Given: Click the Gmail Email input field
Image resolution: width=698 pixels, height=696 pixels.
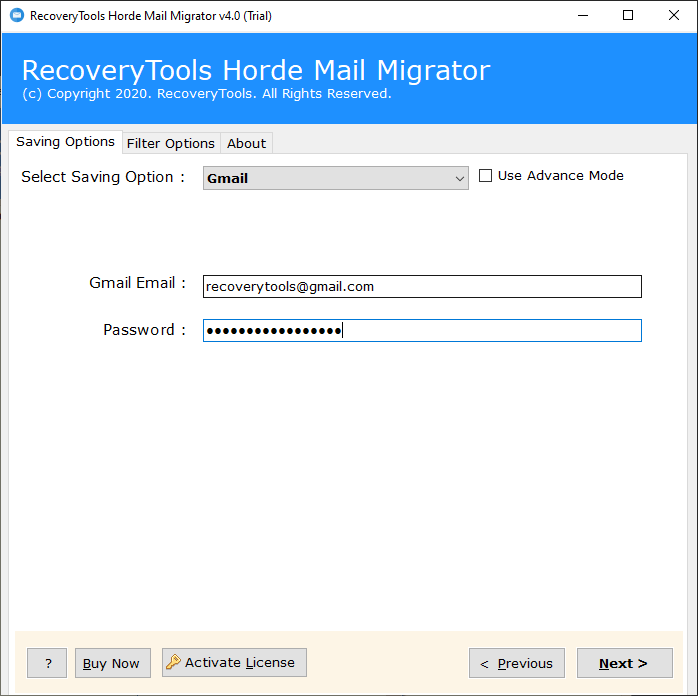Looking at the screenshot, I should click(422, 287).
